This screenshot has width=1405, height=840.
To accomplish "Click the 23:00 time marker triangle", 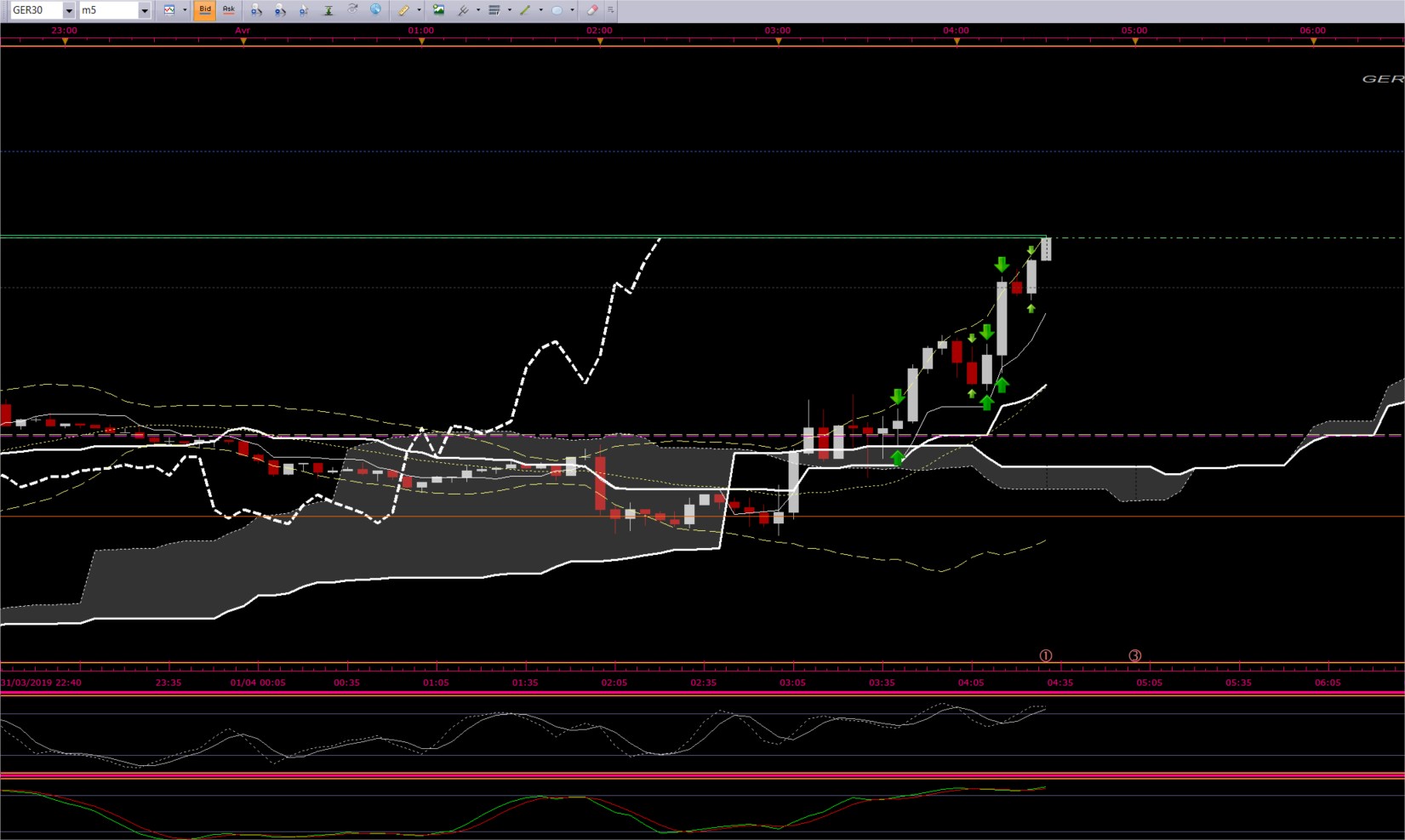I will (65, 41).
